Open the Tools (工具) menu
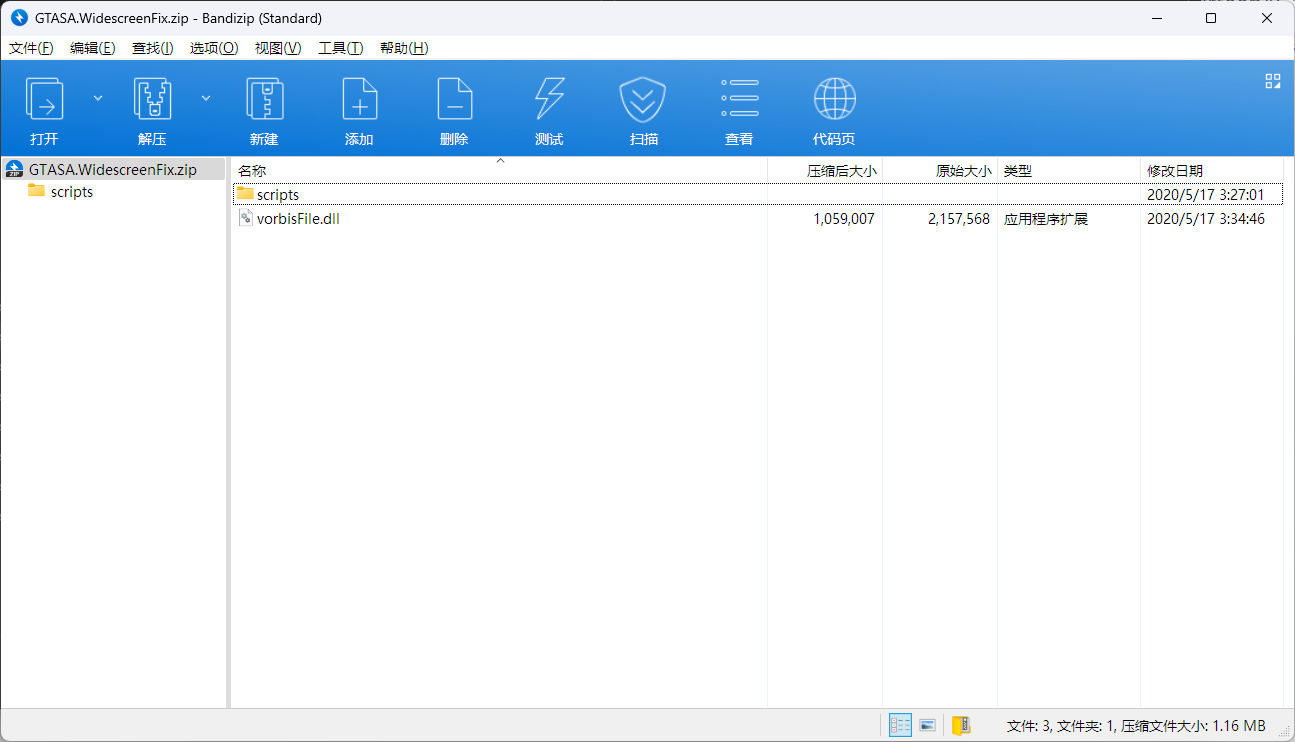 coord(340,48)
